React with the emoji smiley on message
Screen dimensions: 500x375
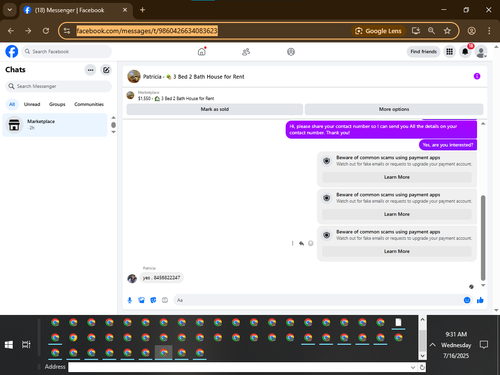(311, 243)
